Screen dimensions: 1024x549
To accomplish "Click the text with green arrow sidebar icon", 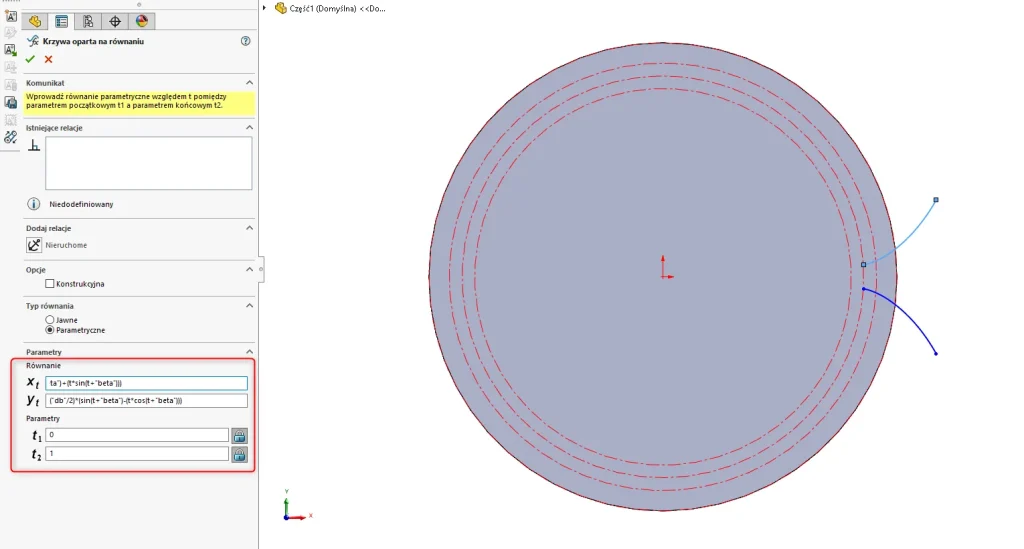I will 10,50.
